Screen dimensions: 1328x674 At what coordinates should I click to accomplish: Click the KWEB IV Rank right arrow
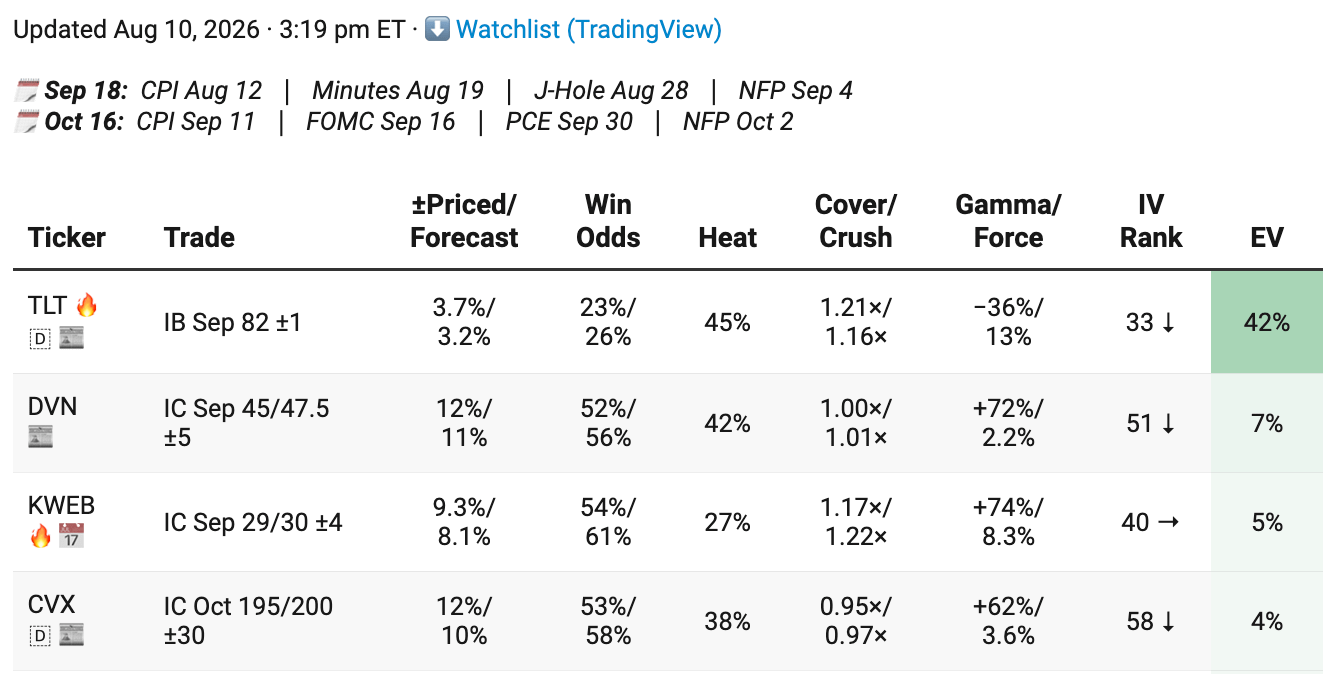coord(1167,522)
